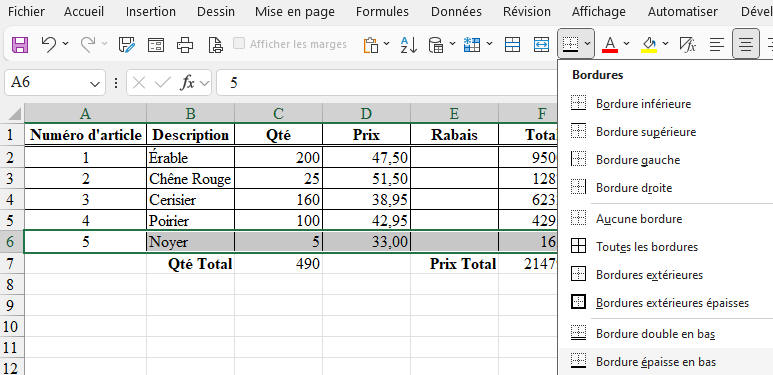Apply yellow fill color bucket
This screenshot has height=375, width=773.
tap(649, 45)
